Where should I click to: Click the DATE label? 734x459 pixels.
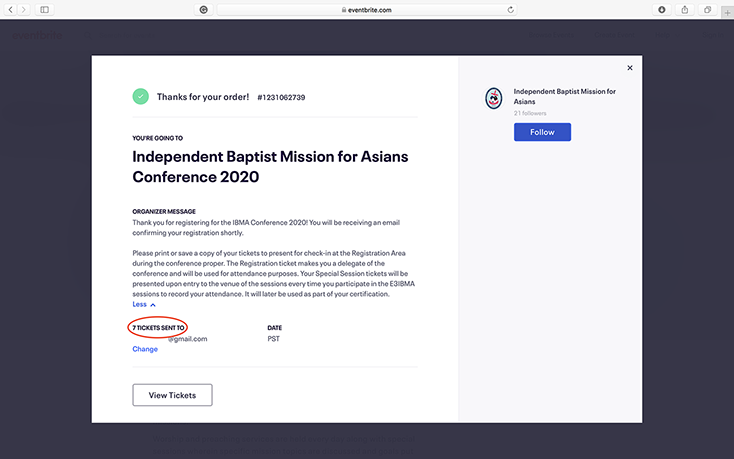(274, 328)
